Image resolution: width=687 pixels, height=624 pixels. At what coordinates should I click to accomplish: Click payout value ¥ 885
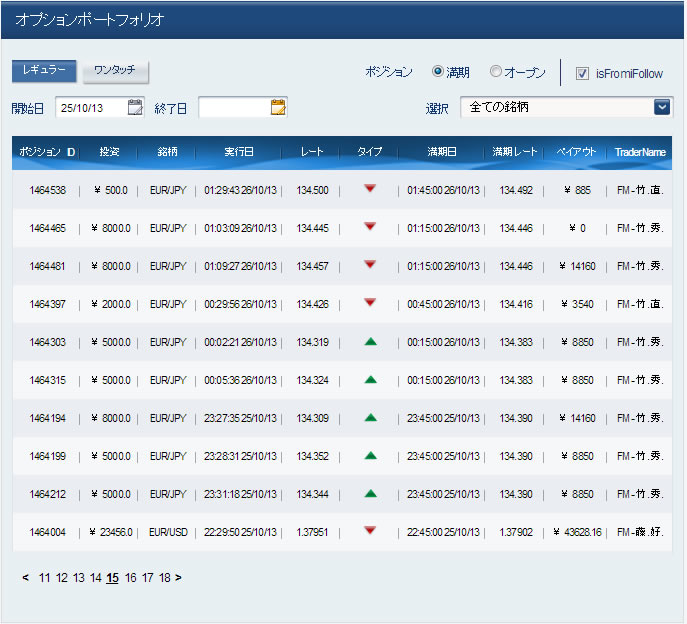click(578, 190)
